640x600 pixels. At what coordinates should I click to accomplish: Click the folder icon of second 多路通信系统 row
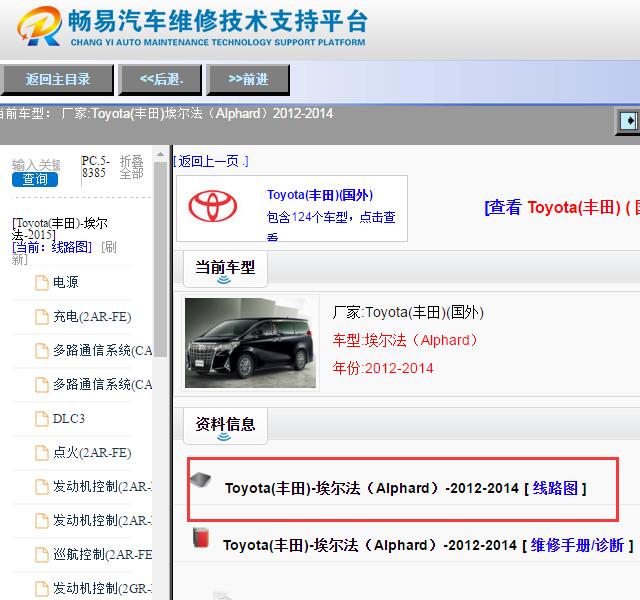pyautogui.click(x=42, y=384)
